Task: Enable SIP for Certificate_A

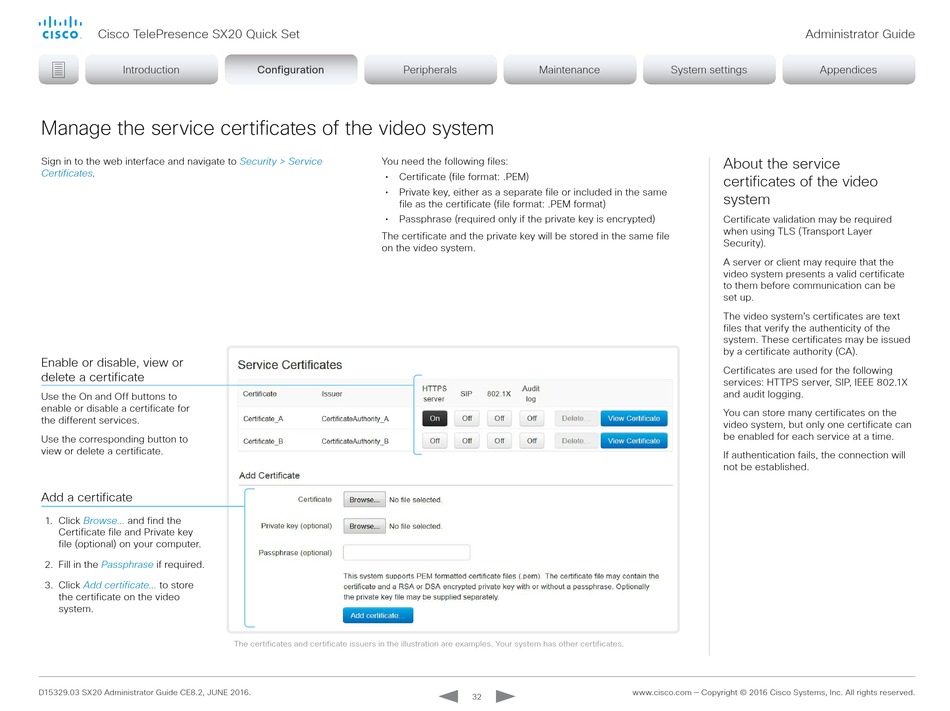Action: 466,419
